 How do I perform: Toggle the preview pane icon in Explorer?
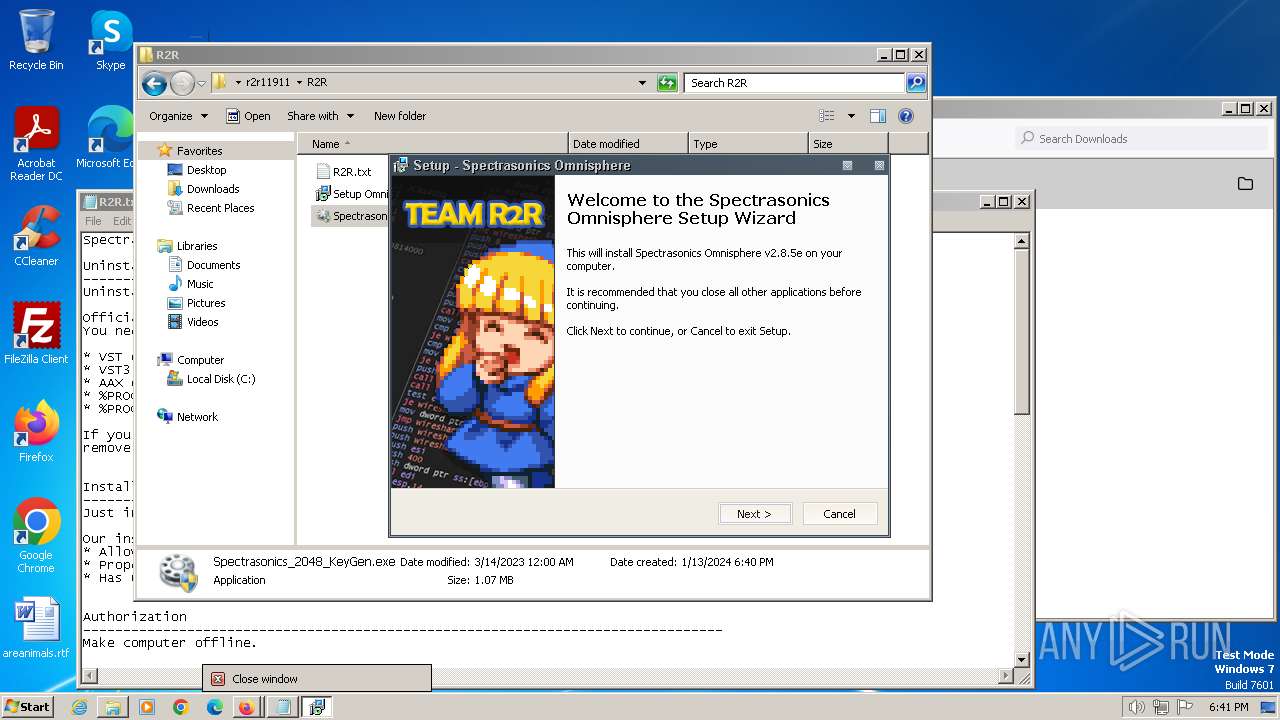877,116
